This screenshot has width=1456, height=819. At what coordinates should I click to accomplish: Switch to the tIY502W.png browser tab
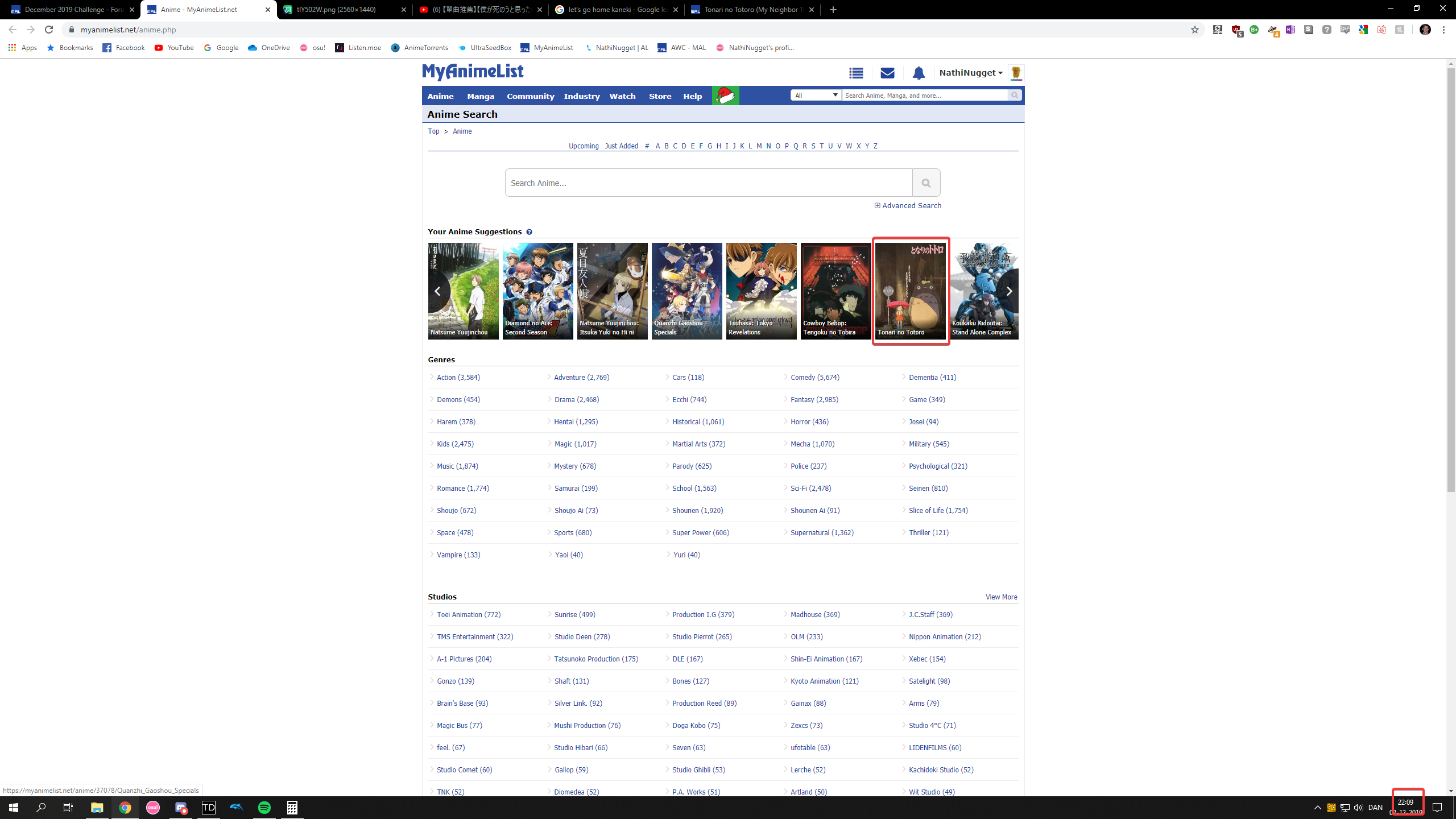tap(344, 10)
